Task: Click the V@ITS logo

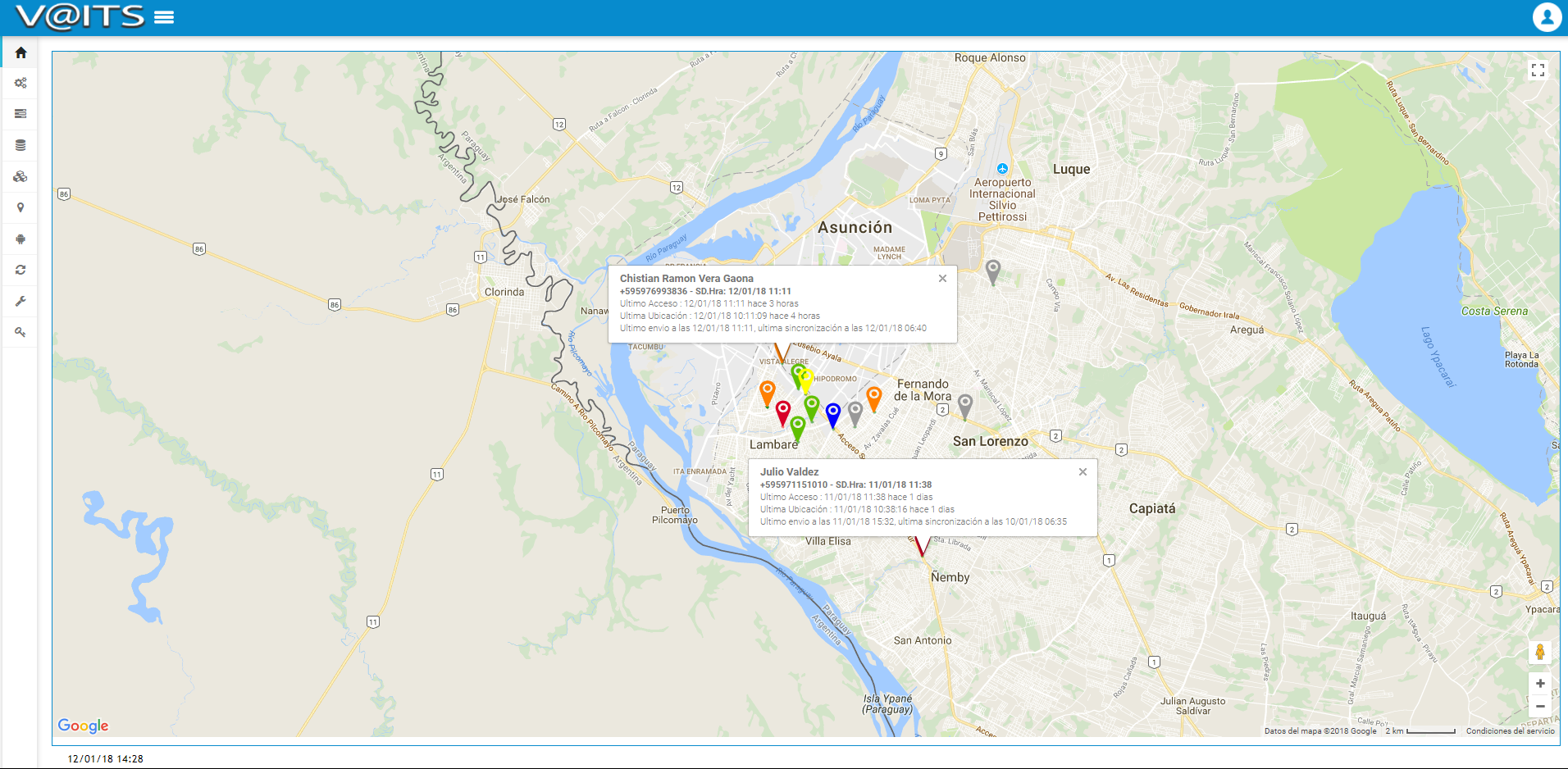Action: [x=80, y=16]
